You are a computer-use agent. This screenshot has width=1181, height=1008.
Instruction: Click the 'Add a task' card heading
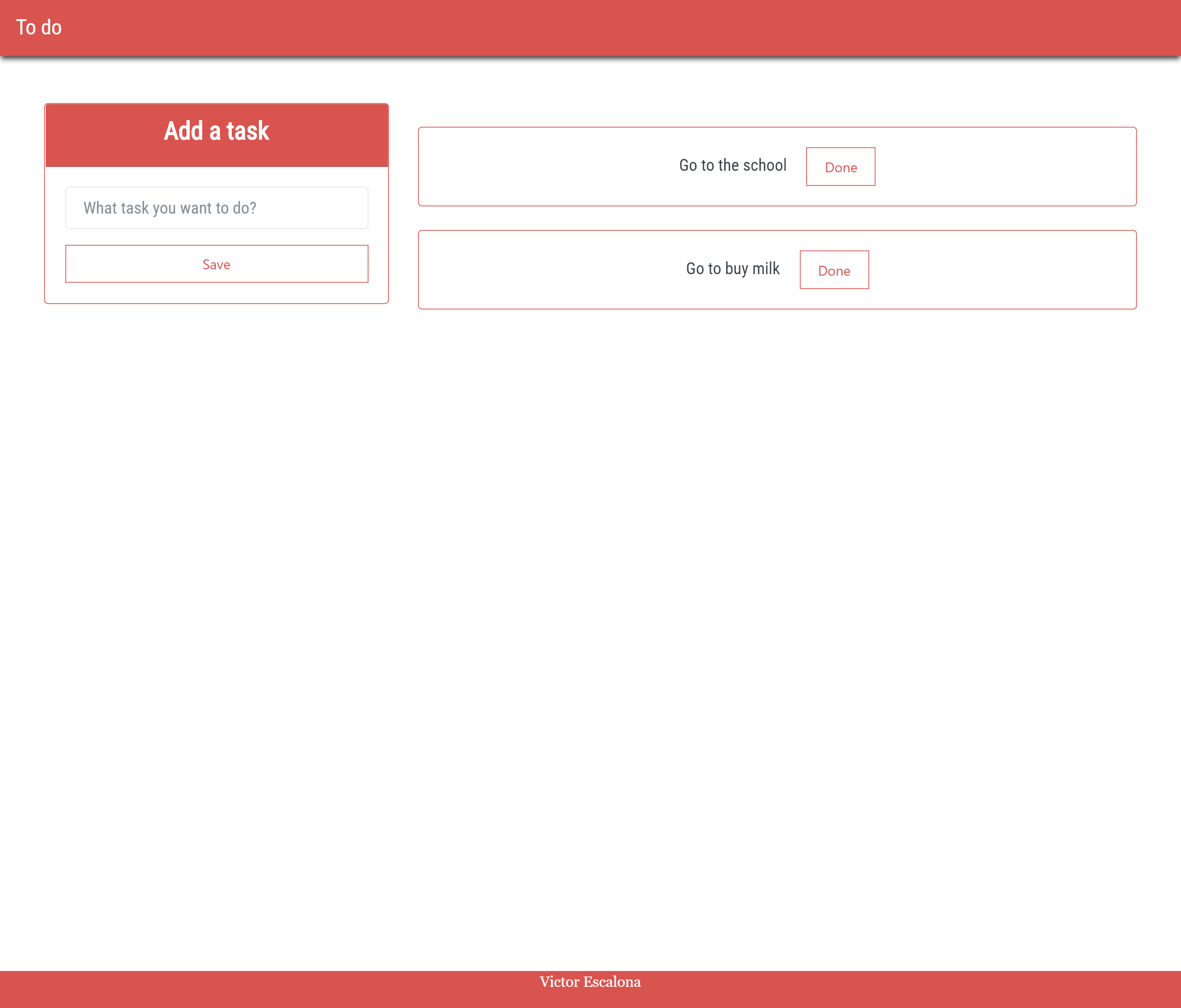[217, 131]
